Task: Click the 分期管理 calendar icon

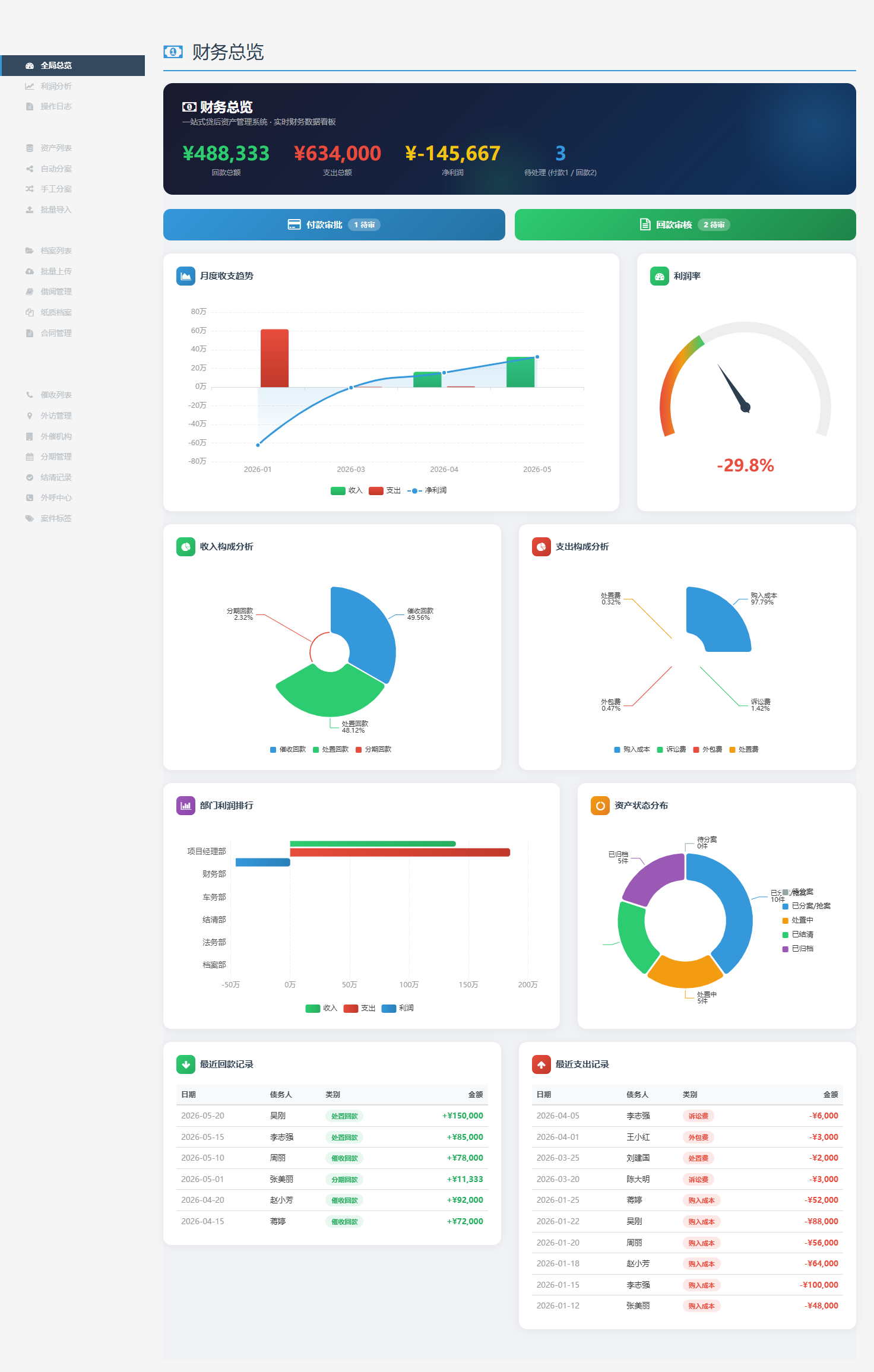Action: click(30, 457)
